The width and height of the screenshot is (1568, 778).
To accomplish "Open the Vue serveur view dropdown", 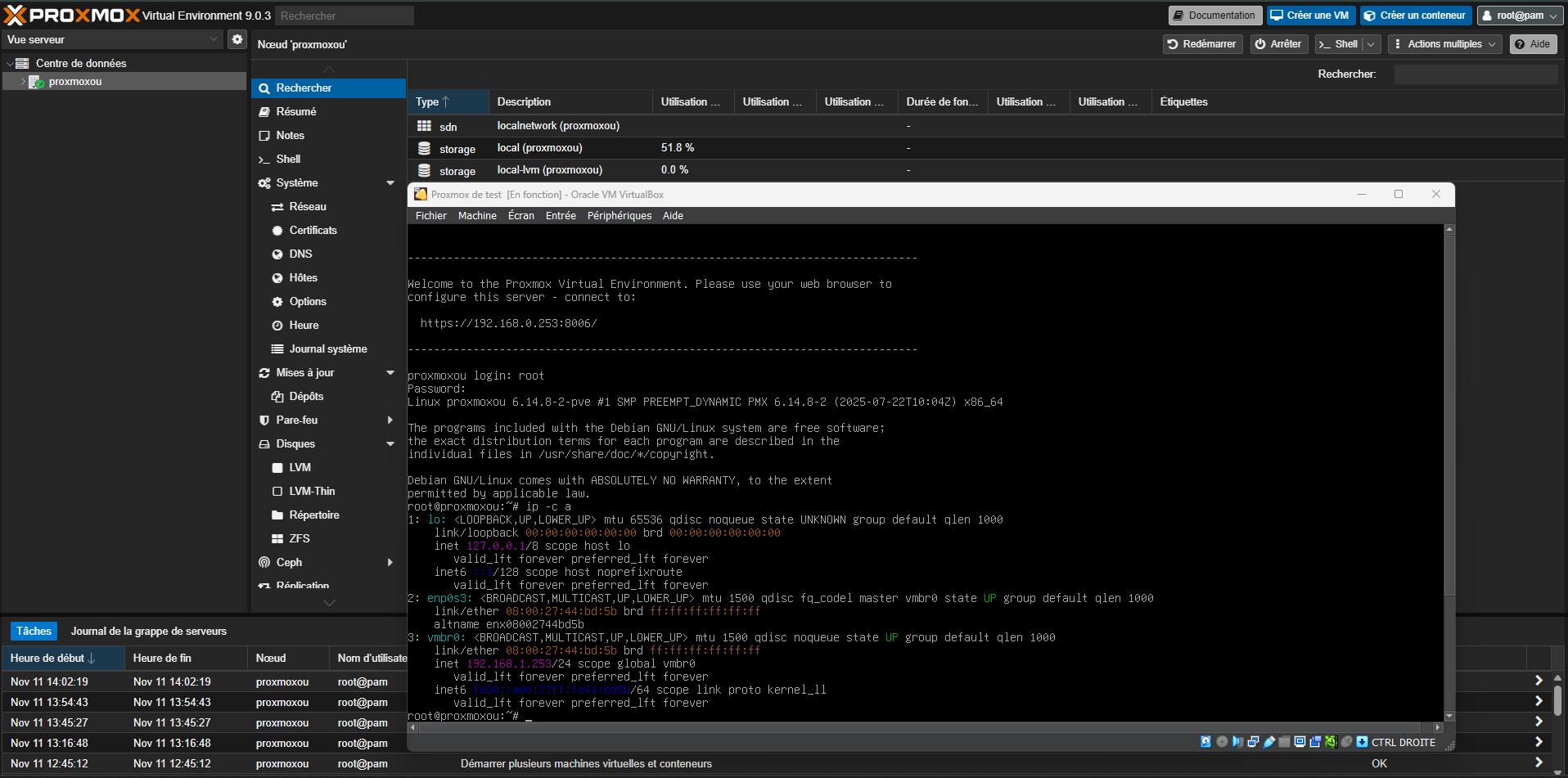I will coord(112,39).
